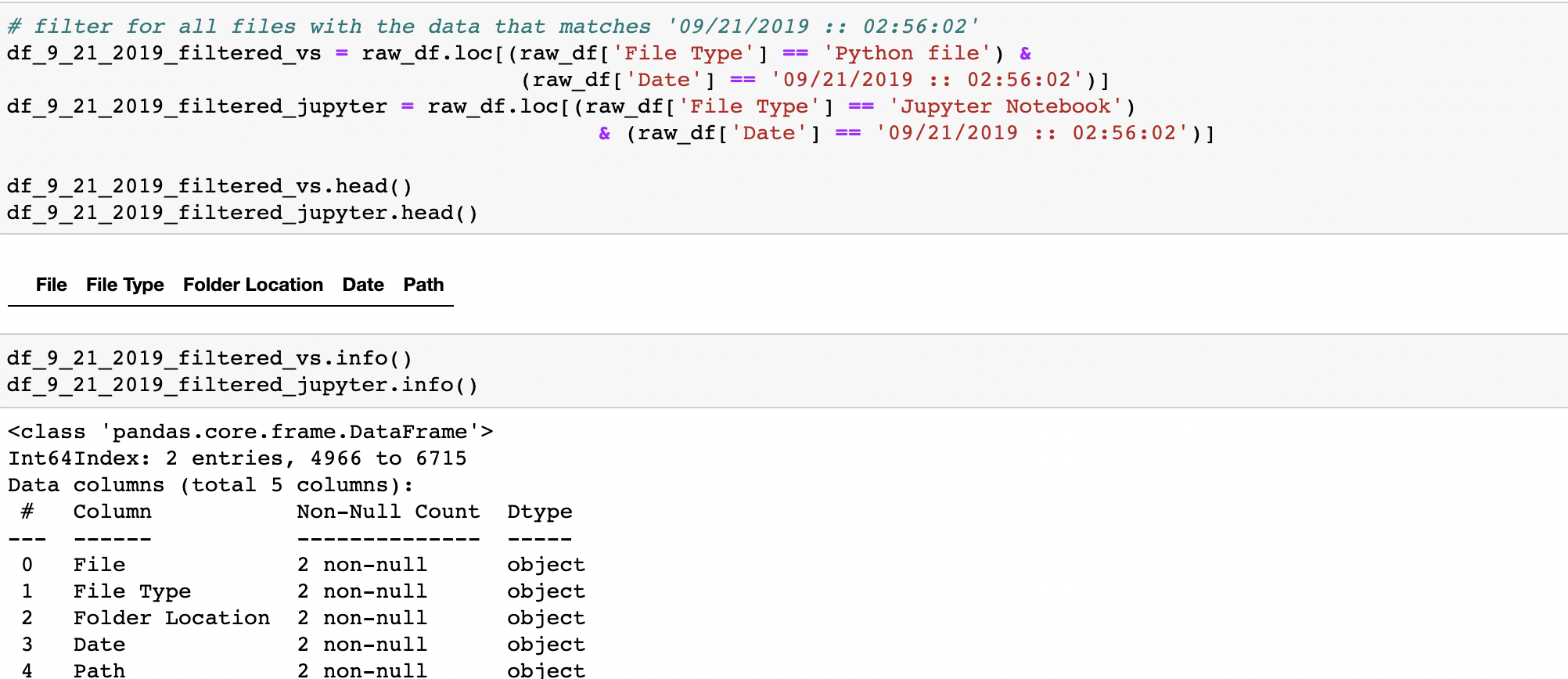Image resolution: width=1568 pixels, height=679 pixels.
Task: Click the info row for column File
Action: click(303, 565)
